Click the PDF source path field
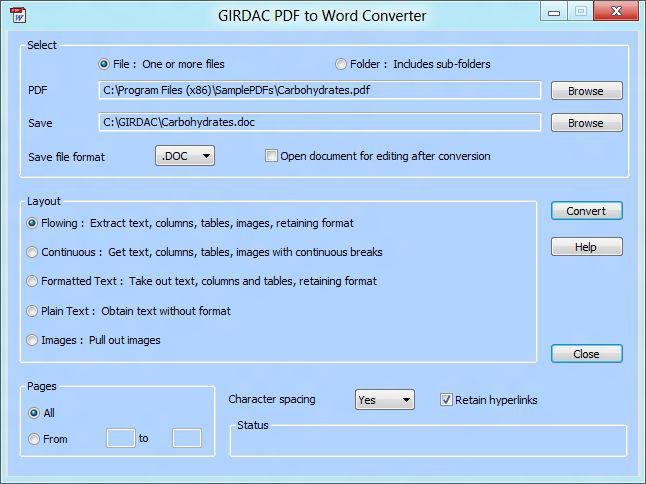Viewport: 646px width, 484px height. [x=320, y=90]
